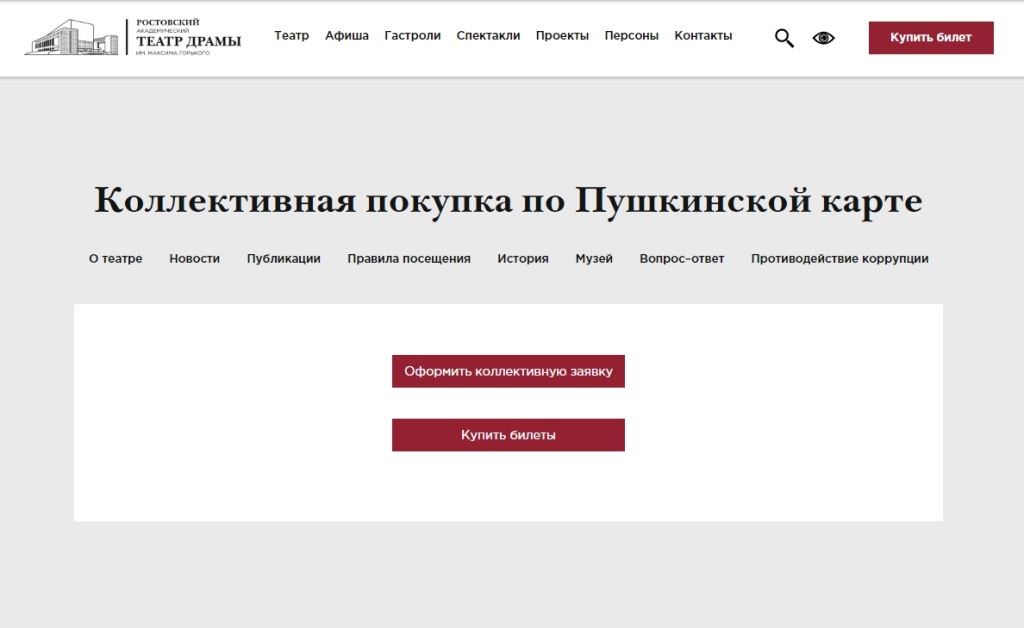Click the theatre building logo

click(72, 37)
